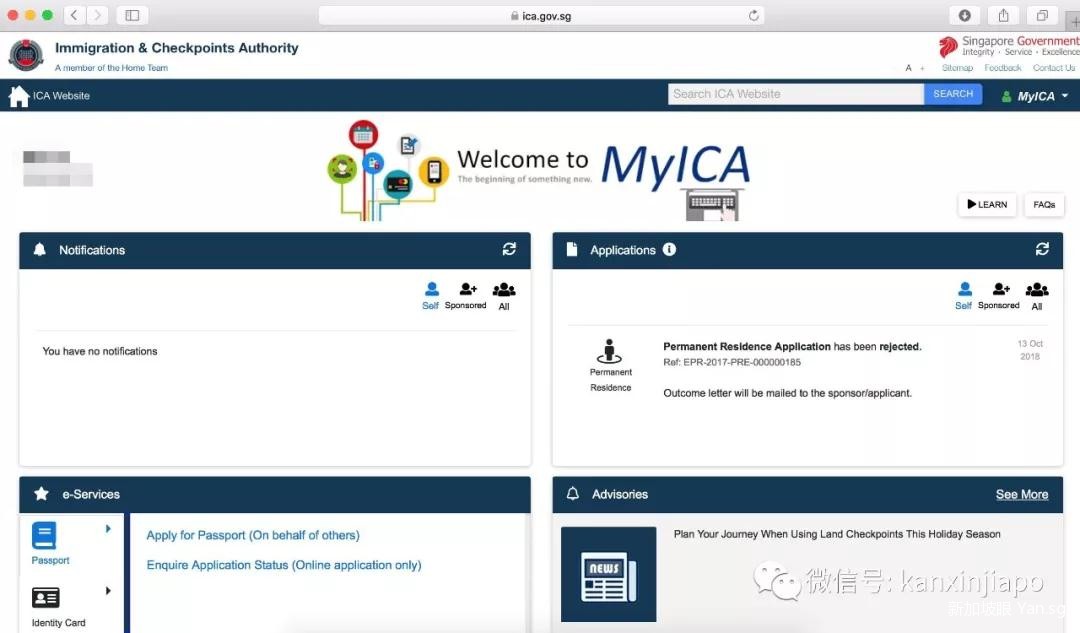
Task: Refresh the Applications panel
Action: pyautogui.click(x=1042, y=249)
